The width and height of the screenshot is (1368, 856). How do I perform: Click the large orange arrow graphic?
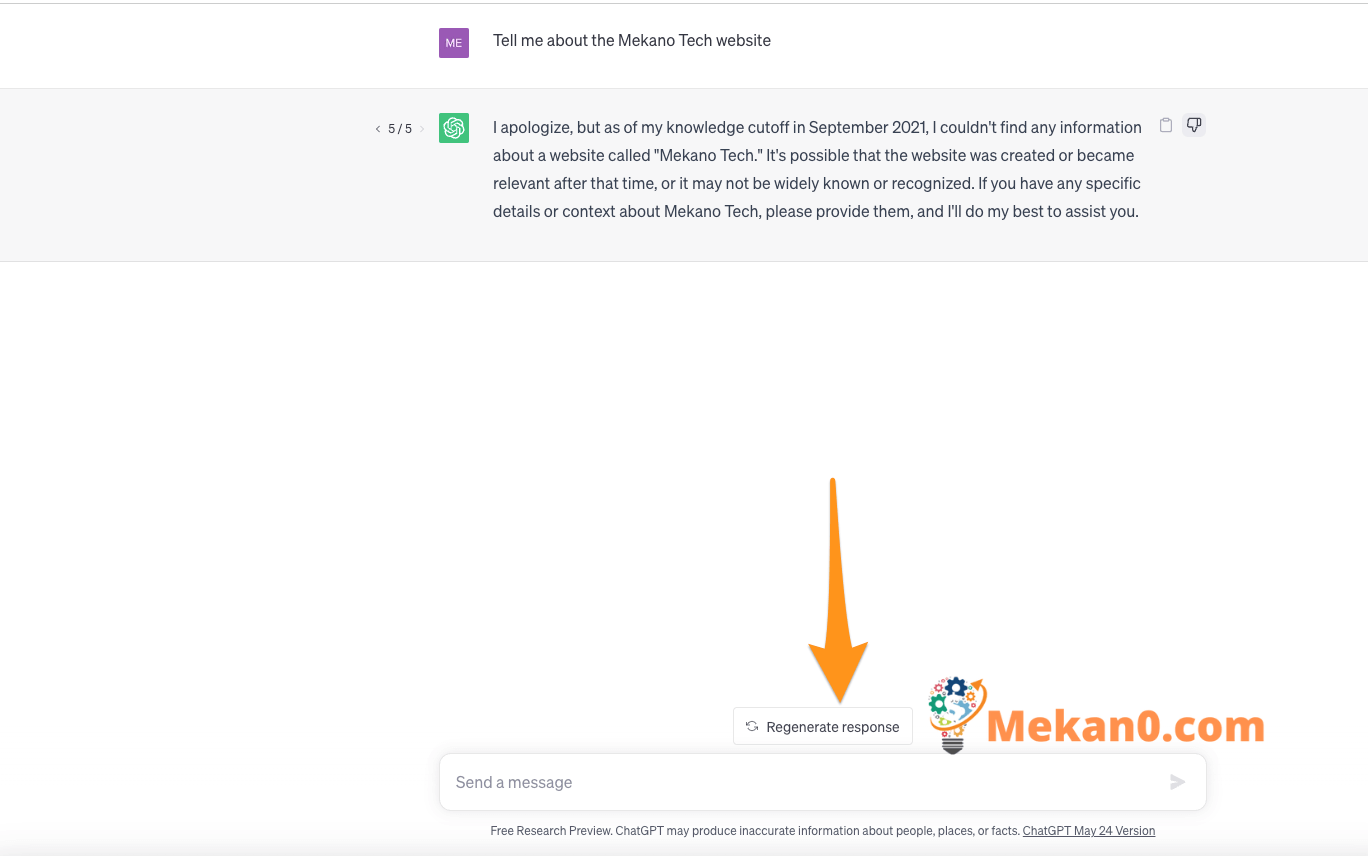pyautogui.click(x=837, y=590)
